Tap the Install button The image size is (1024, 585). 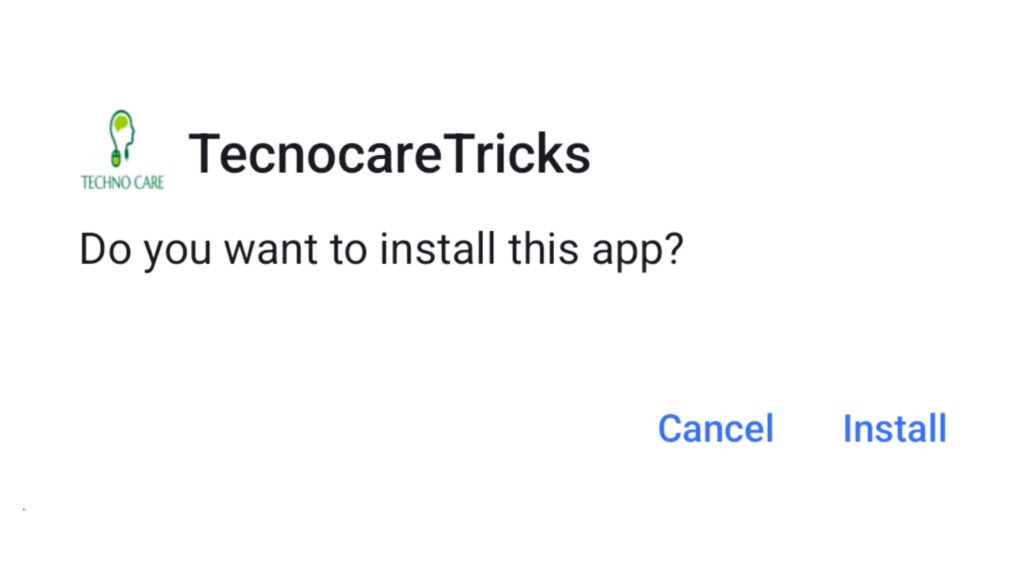point(895,428)
